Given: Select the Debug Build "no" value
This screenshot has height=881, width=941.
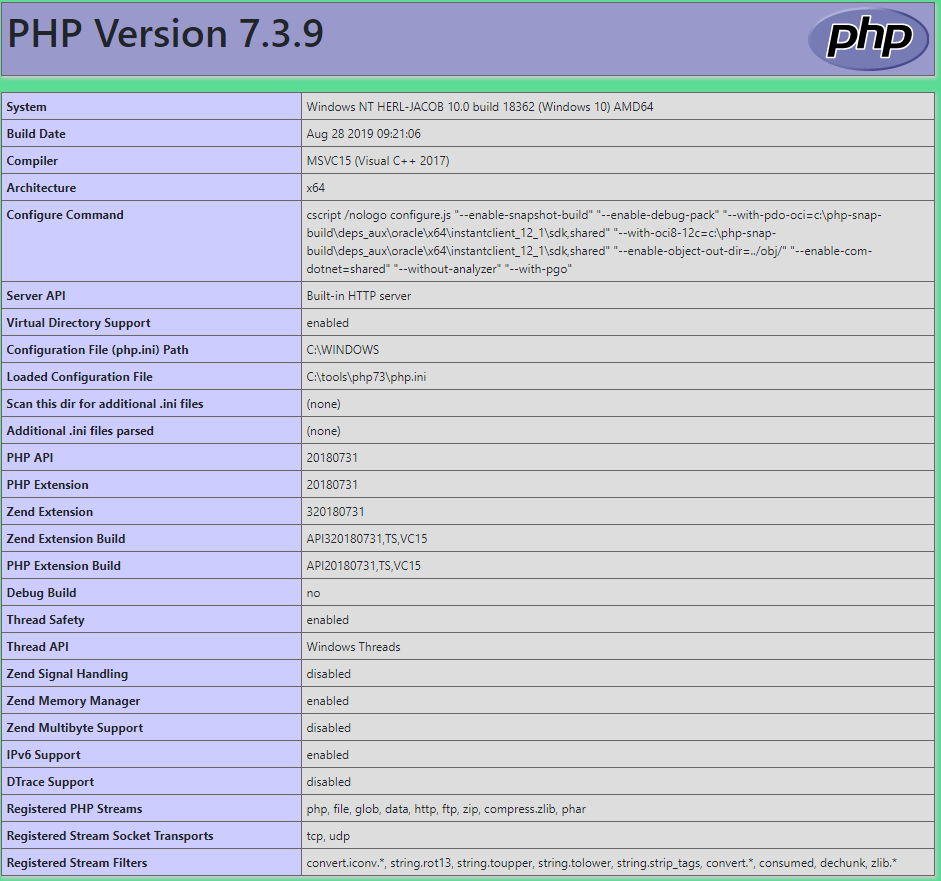Looking at the screenshot, I should click(x=313, y=593).
